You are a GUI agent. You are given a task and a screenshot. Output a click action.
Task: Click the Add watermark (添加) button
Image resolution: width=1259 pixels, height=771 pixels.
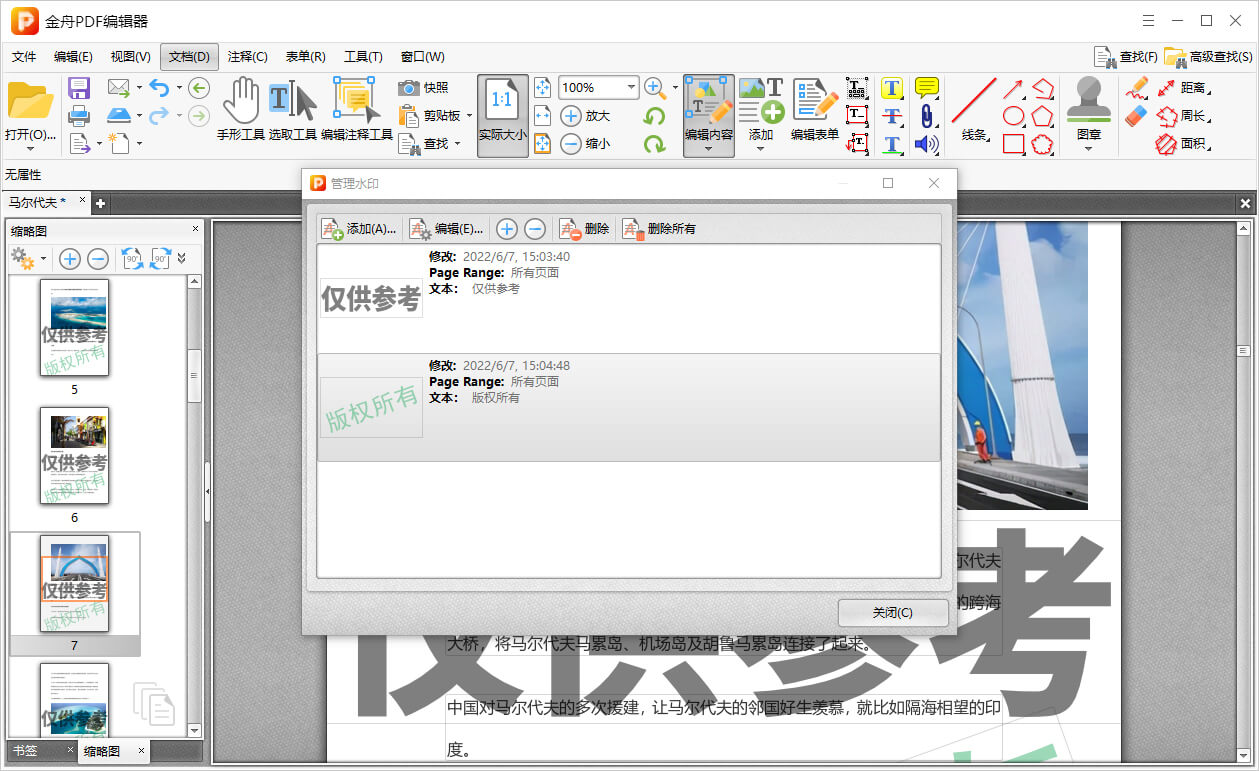359,229
